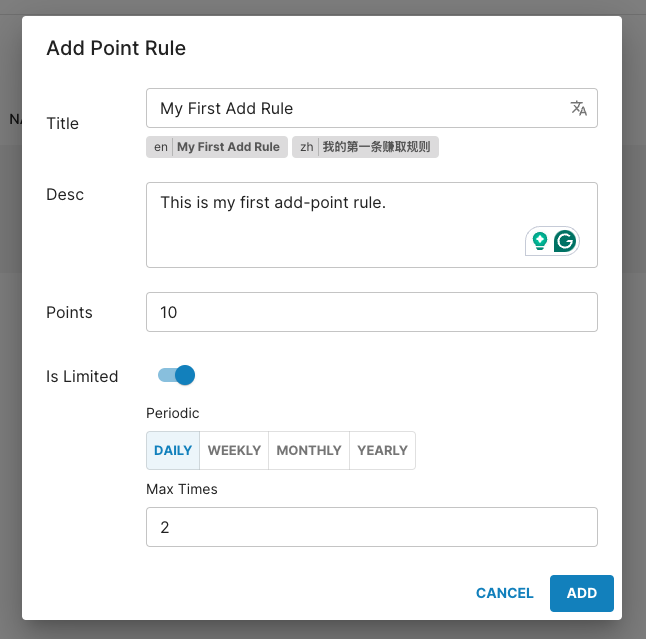The height and width of the screenshot is (639, 646).
Task: Select the zh translation chip
Action: click(366, 147)
